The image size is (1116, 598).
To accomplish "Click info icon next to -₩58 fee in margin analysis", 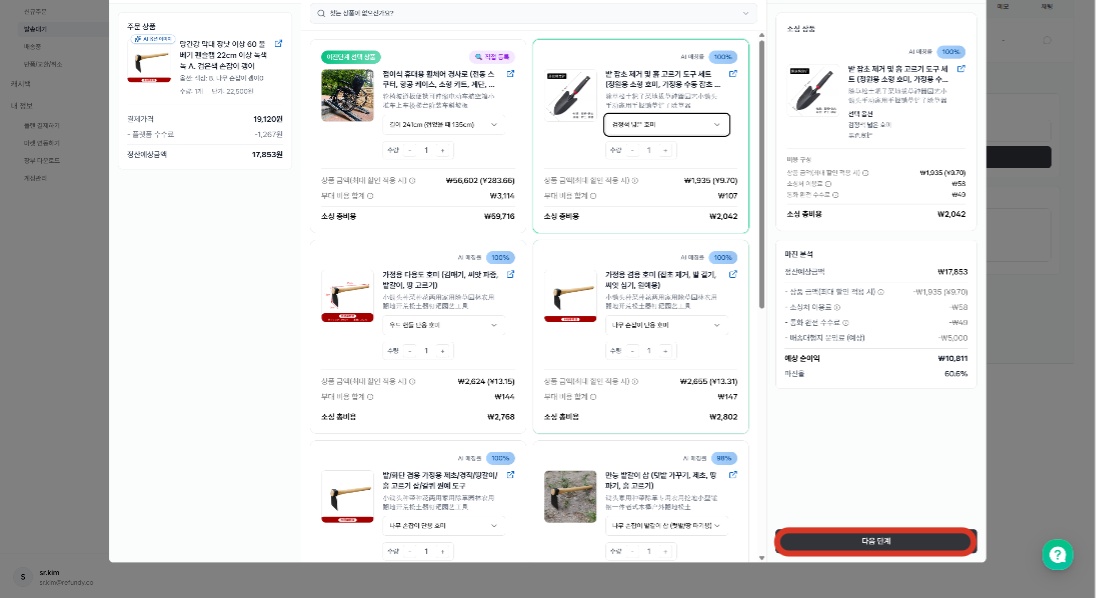I will click(x=837, y=308).
